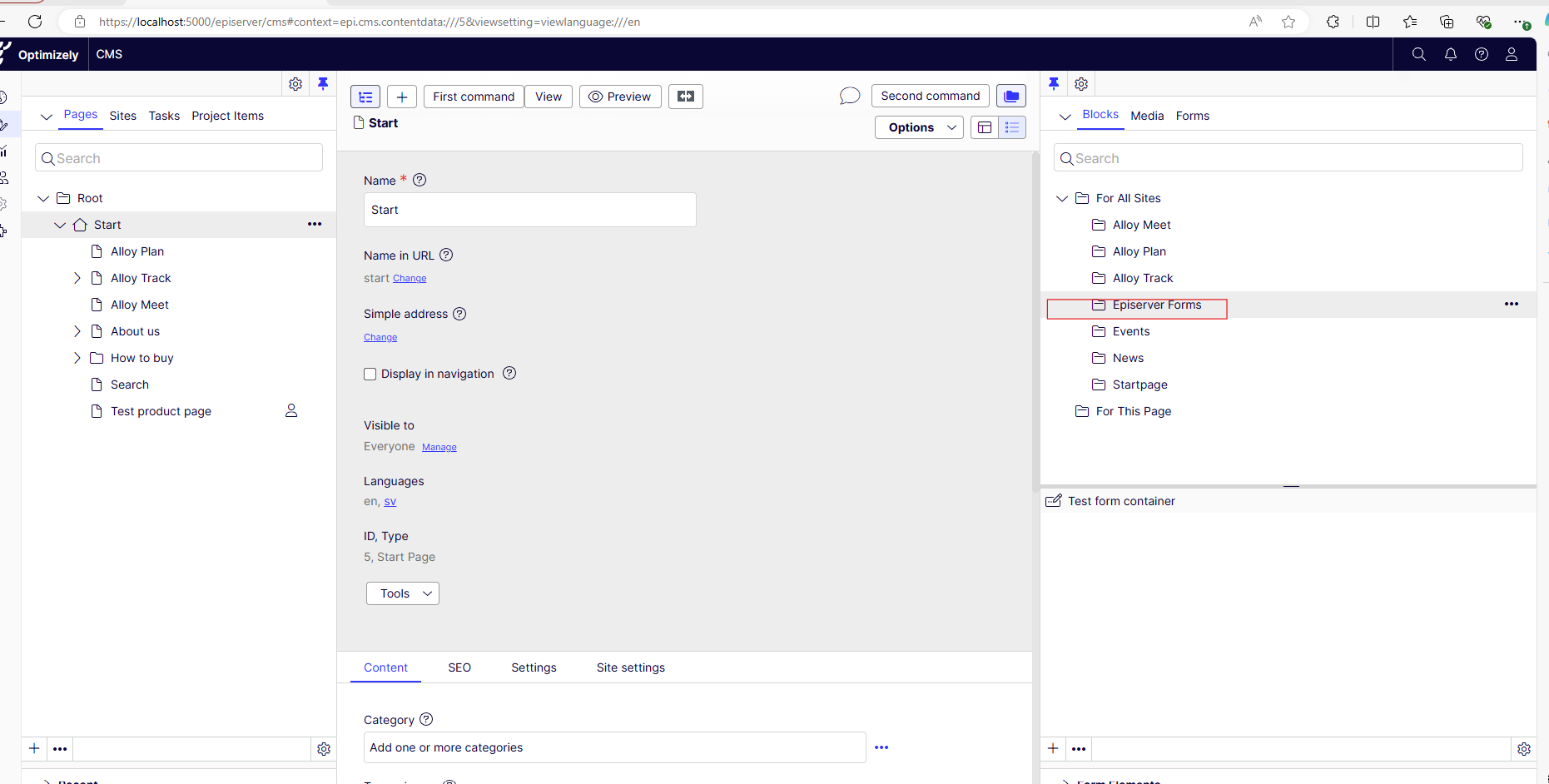
Task: Click the Name text field
Action: (529, 210)
